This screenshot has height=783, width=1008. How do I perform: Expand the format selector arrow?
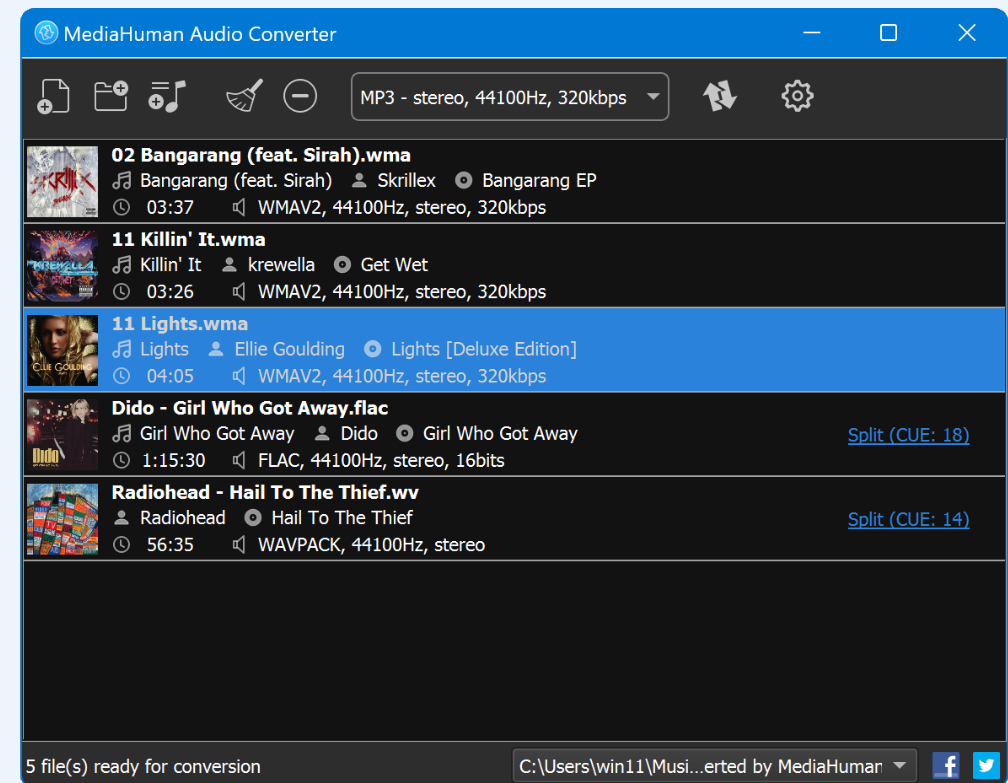pyautogui.click(x=653, y=96)
